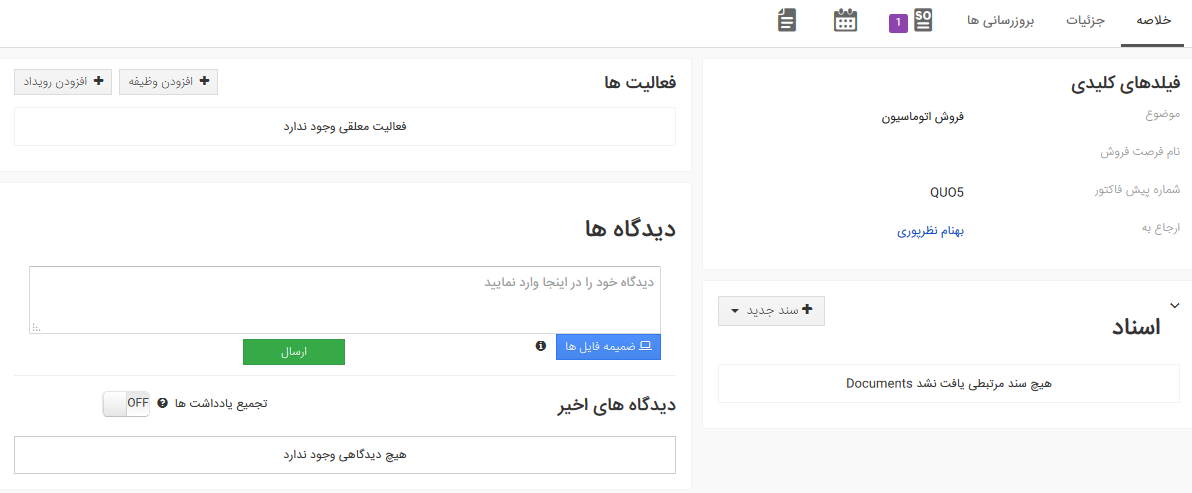
Task: Click the افزودن وظیفه button
Action: tap(169, 81)
